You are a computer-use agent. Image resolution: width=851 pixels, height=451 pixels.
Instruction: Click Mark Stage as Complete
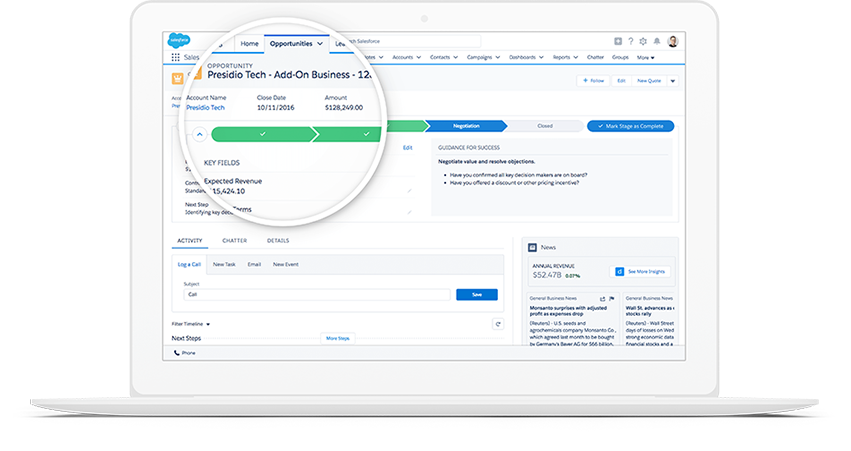(x=631, y=126)
